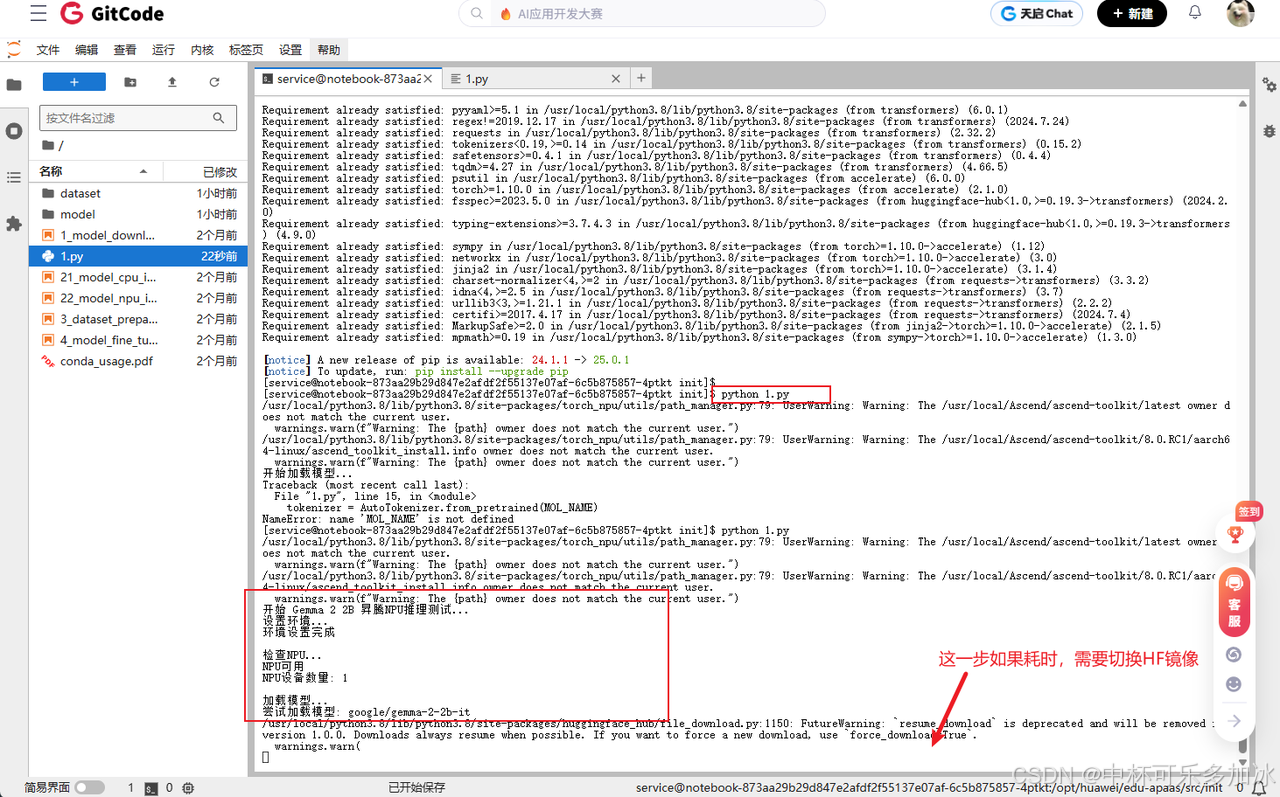Select the 22_model_npu_i... notebook
1280x797 pixels.
coord(139,298)
